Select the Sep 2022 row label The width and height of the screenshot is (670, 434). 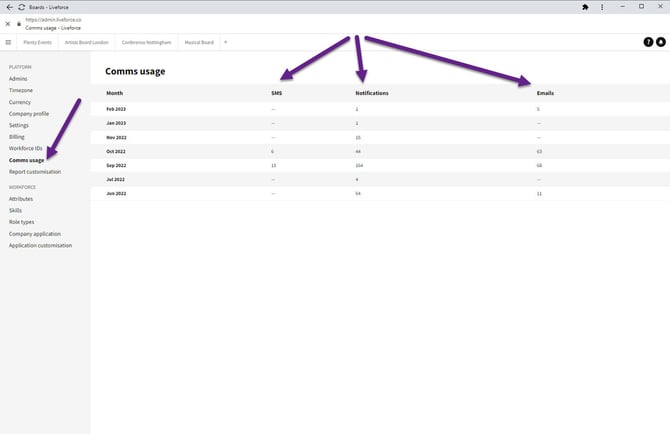[x=116, y=165]
